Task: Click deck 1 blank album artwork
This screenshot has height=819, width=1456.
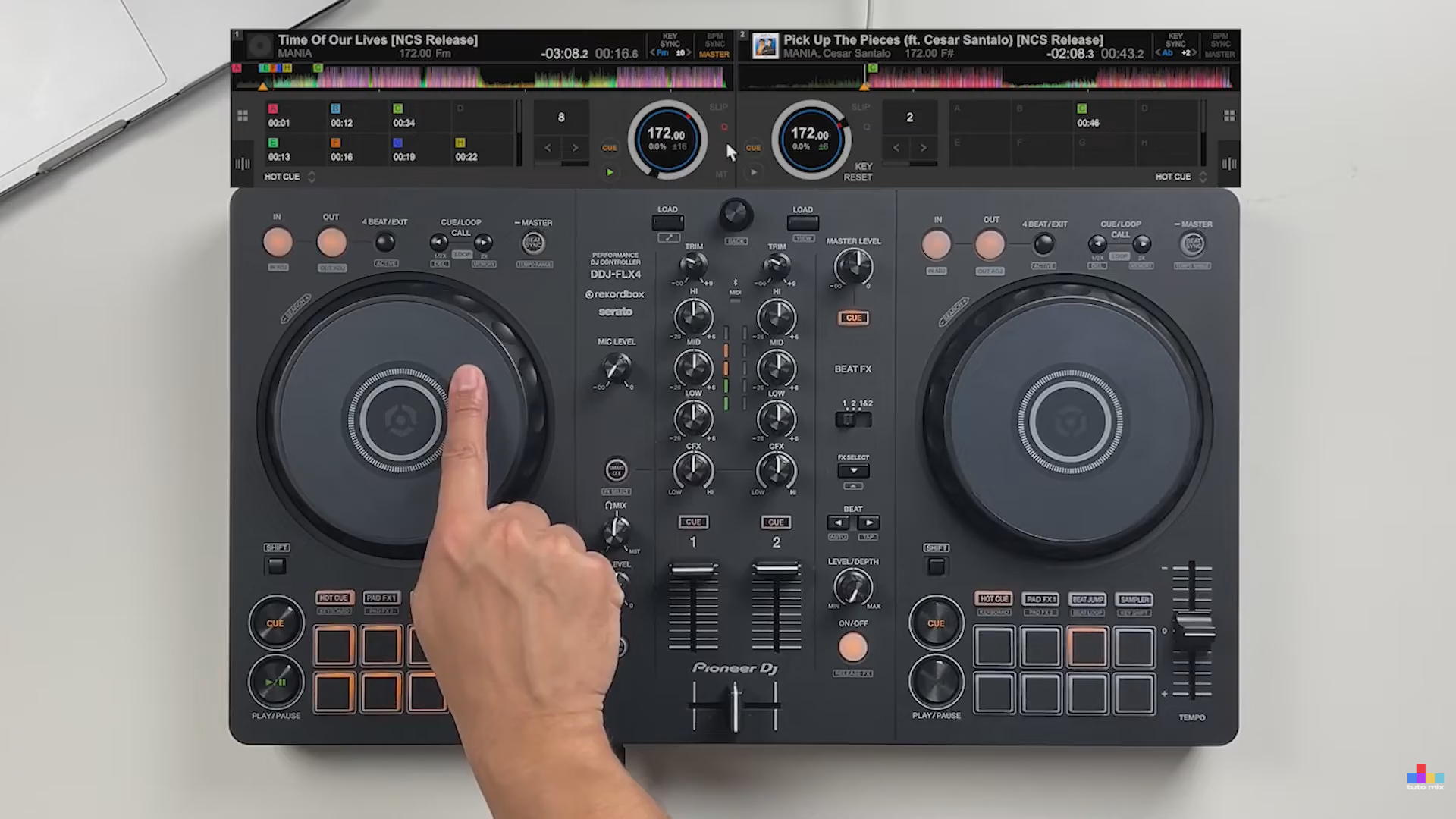Action: [259, 45]
